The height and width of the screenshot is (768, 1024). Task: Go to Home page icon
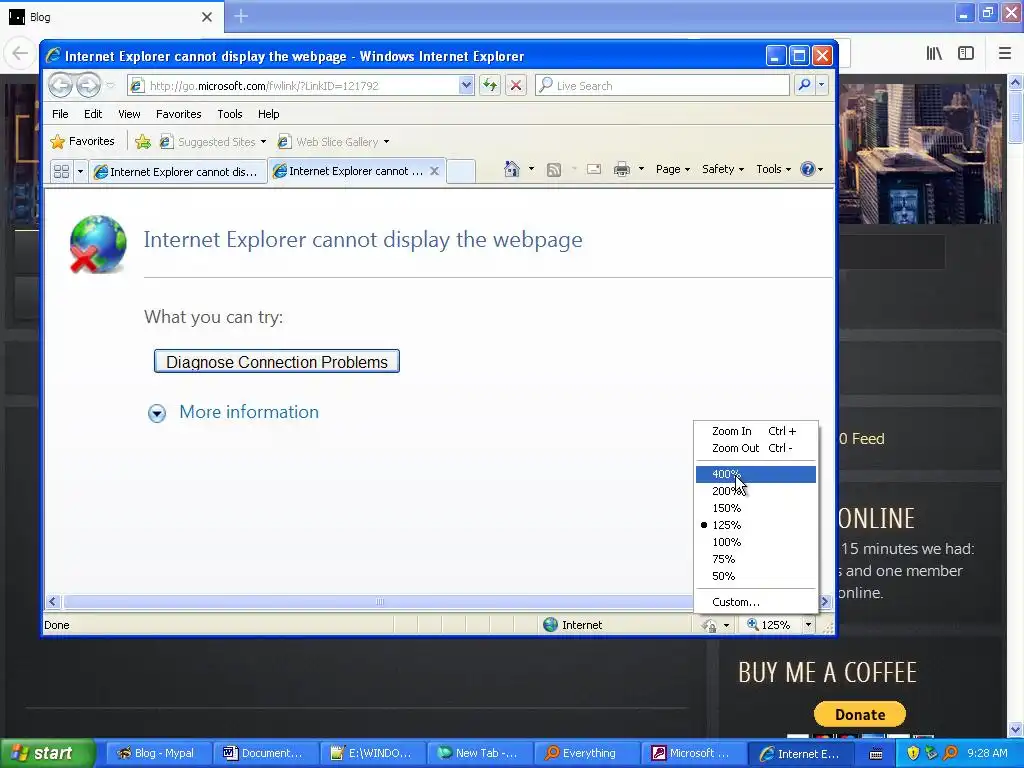[511, 169]
